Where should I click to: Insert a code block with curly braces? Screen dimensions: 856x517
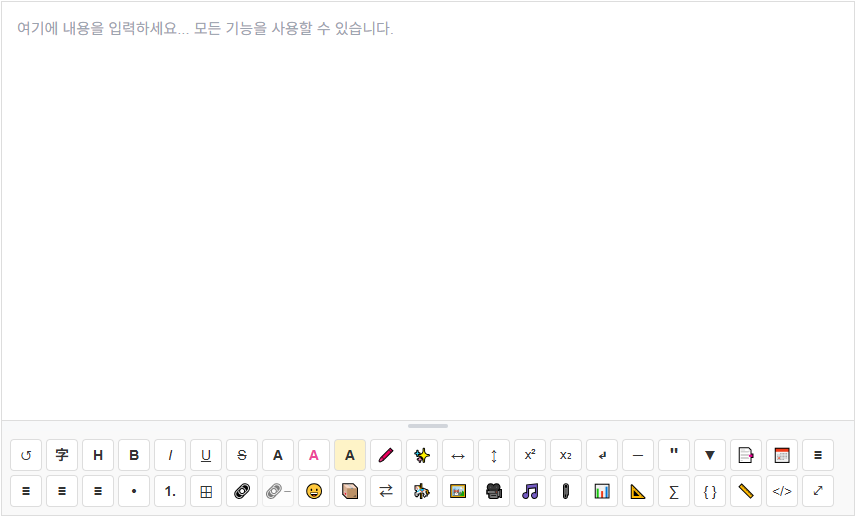[x=710, y=491]
